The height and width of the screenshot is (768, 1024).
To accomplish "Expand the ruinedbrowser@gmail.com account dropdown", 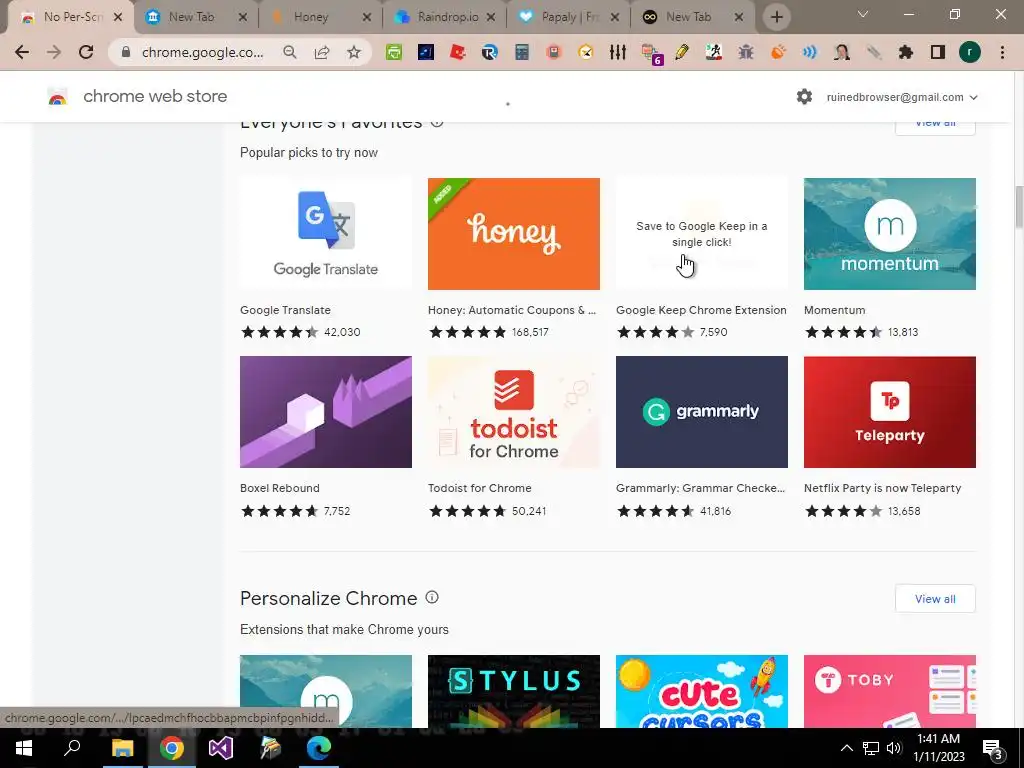I will click(903, 97).
